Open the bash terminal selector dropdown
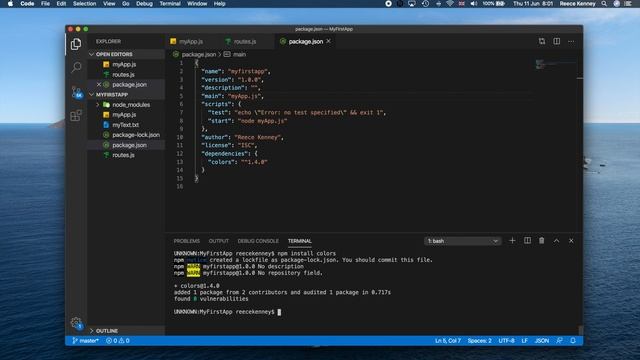 coord(462,241)
